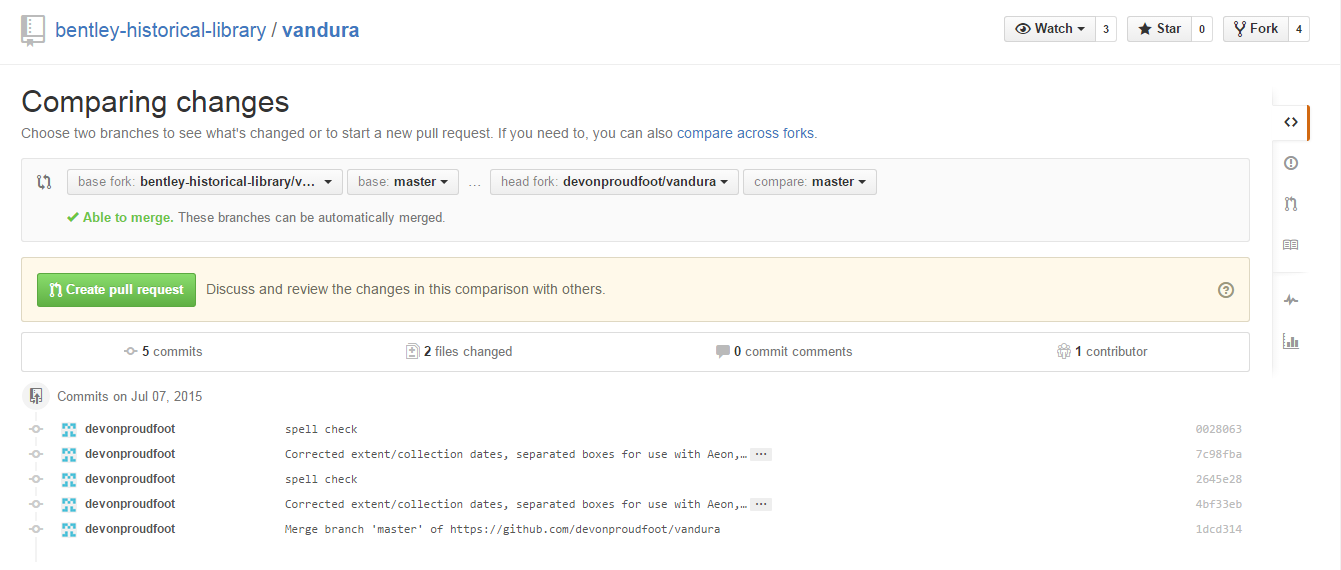Open commit hash 4bf33eb
Viewport: 1341px width, 570px height.
1218,504
